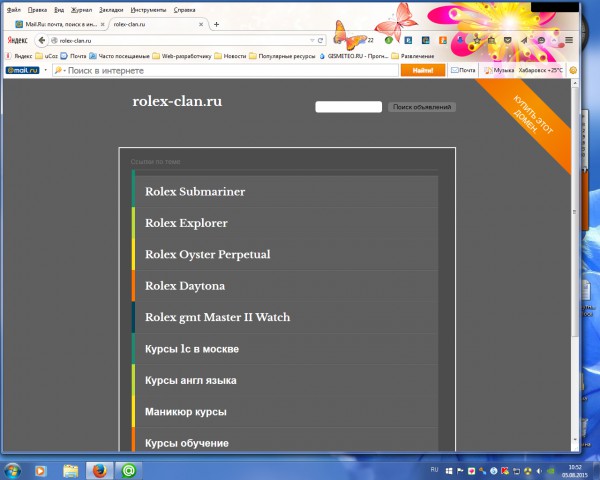The height and width of the screenshot is (480, 600).
Task: Open a new tab with the plus button
Action: (x=216, y=24)
